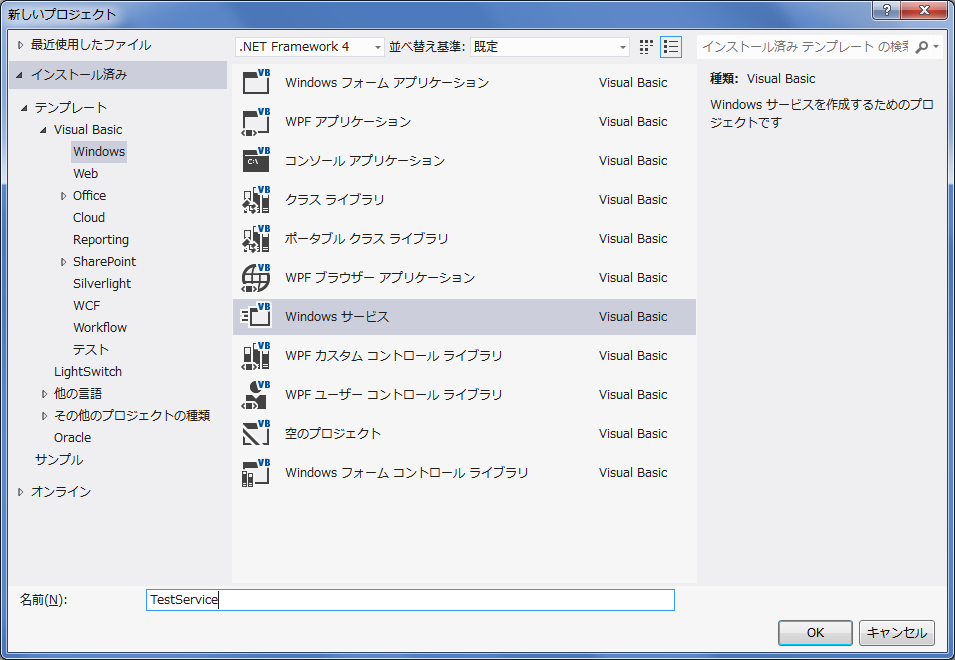Click the WPF アプリケーション template icon
Image resolution: width=955 pixels, height=660 pixels.
pos(256,121)
